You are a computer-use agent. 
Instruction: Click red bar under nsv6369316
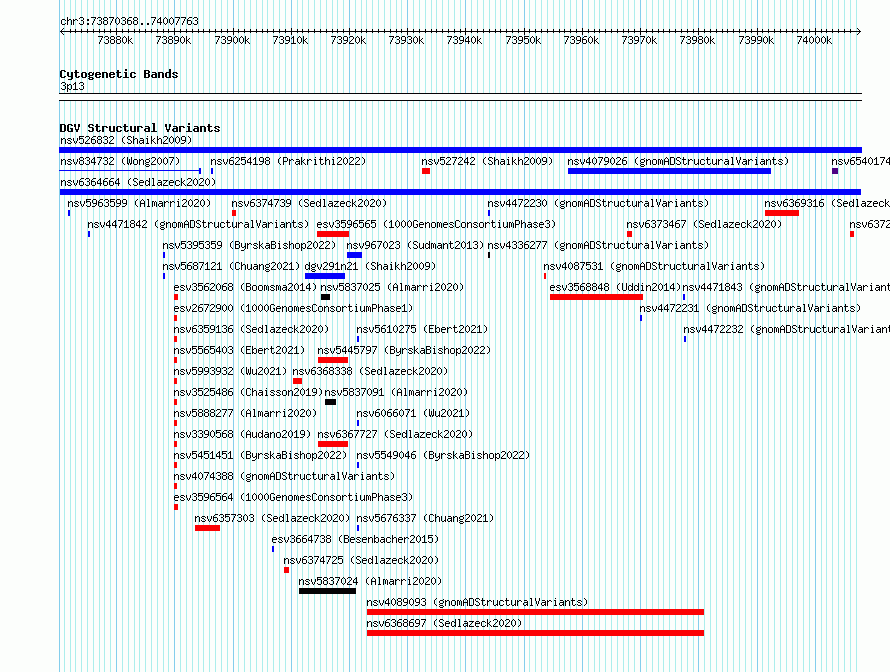point(782,213)
